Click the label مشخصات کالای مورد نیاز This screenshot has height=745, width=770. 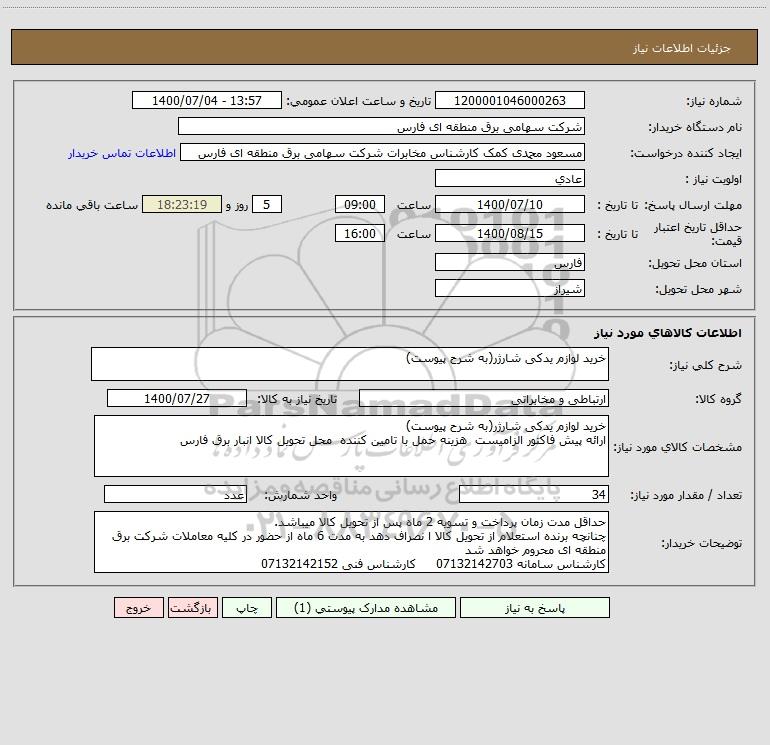(678, 447)
